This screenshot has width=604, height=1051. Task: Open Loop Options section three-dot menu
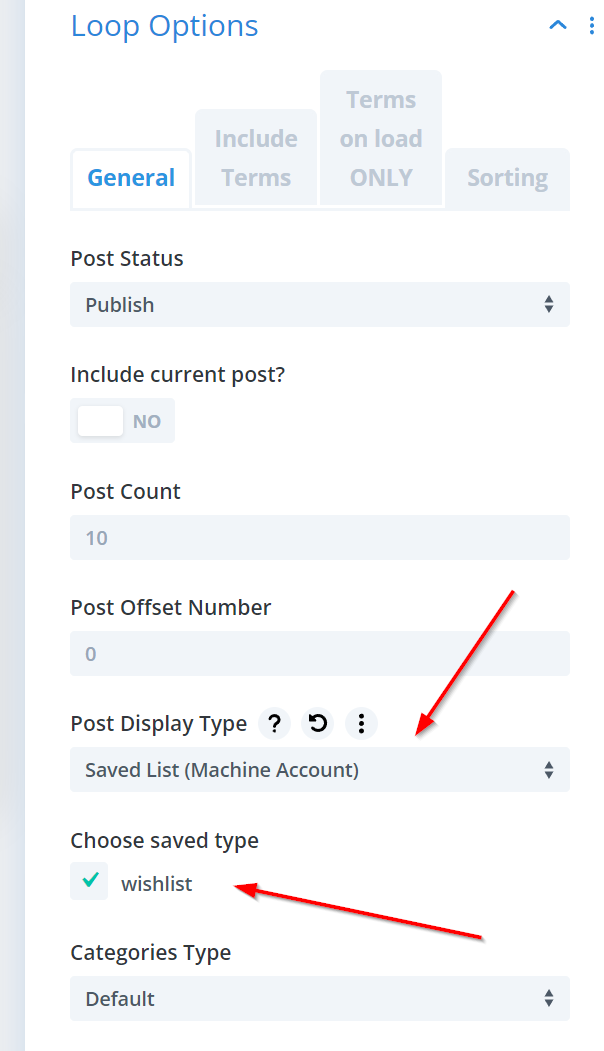[592, 26]
